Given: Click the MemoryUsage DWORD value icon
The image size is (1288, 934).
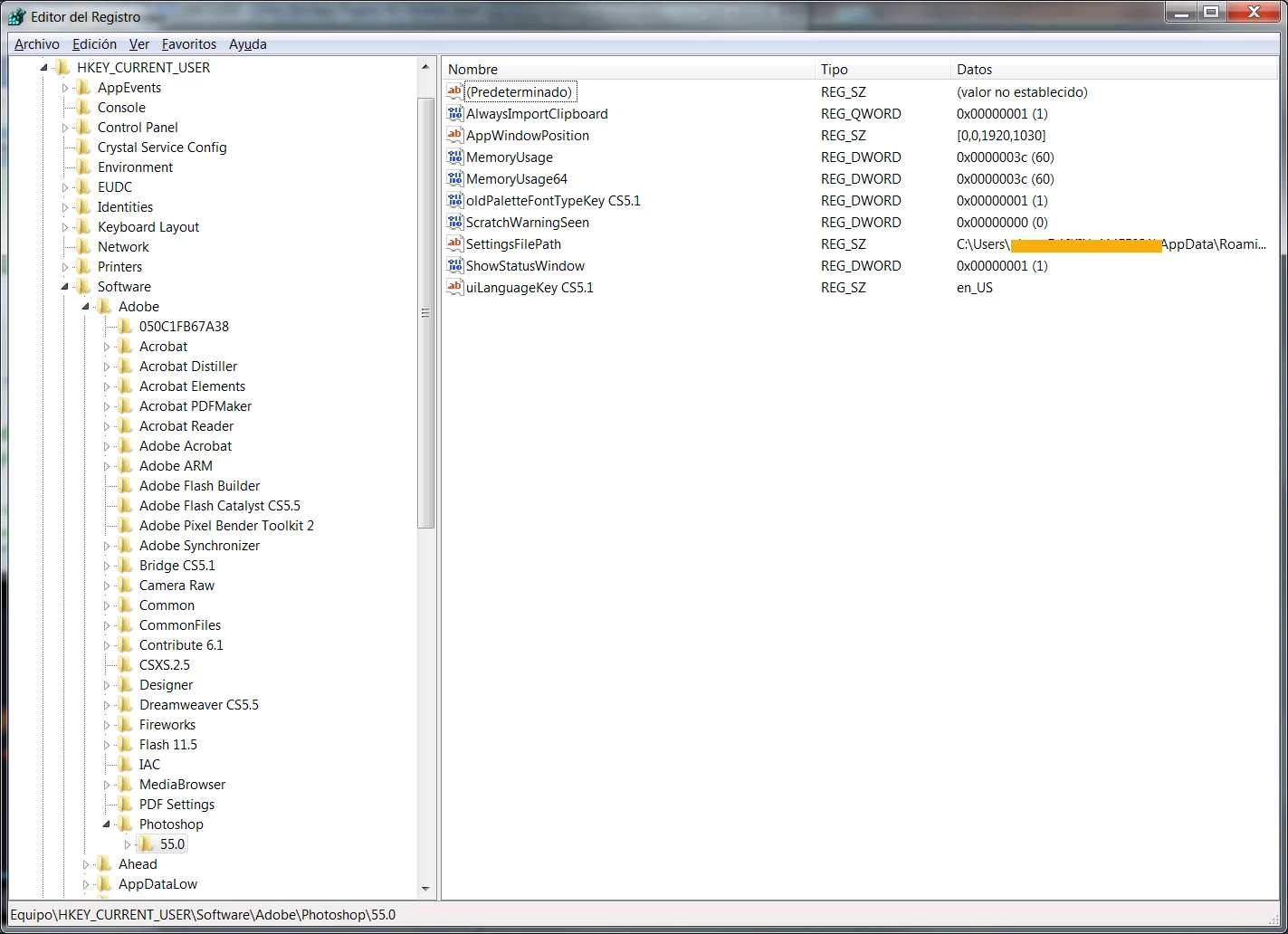Looking at the screenshot, I should [455, 157].
